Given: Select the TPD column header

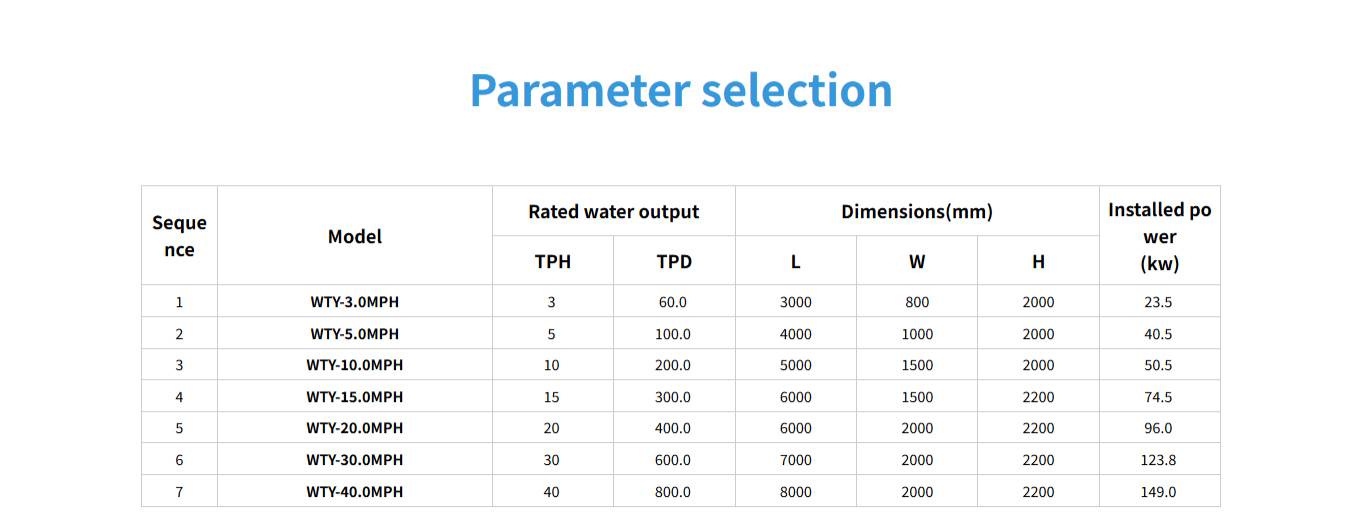Looking at the screenshot, I should [674, 262].
